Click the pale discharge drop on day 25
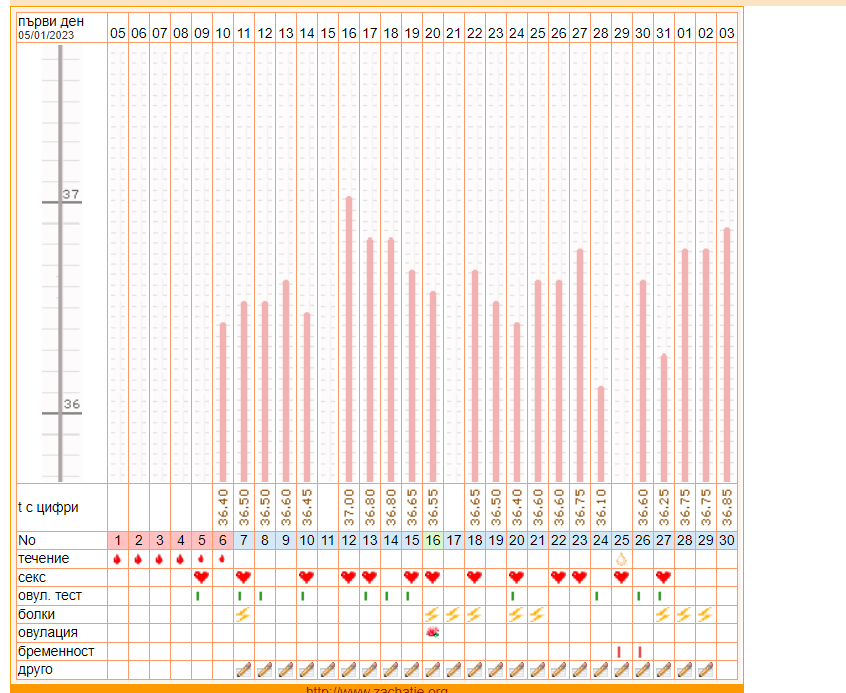This screenshot has width=846, height=693. click(620, 559)
